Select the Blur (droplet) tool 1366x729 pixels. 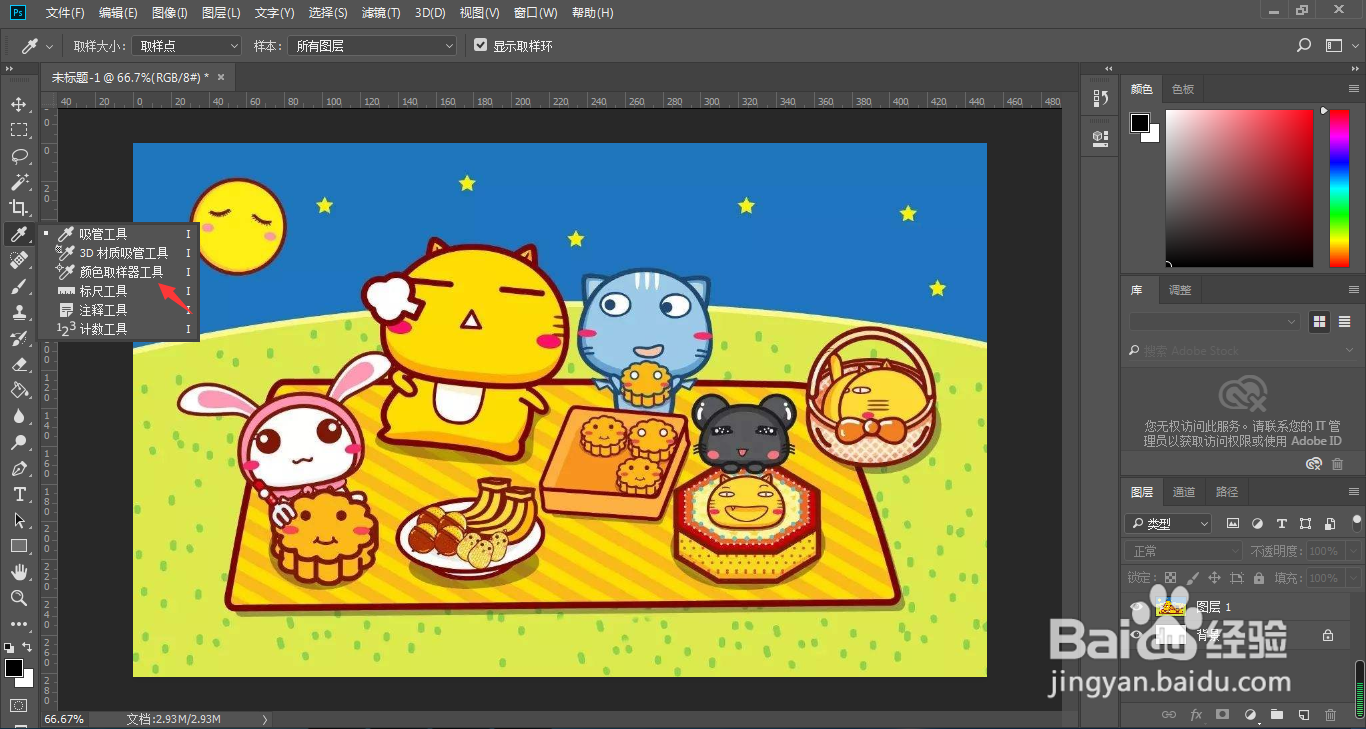(x=18, y=416)
